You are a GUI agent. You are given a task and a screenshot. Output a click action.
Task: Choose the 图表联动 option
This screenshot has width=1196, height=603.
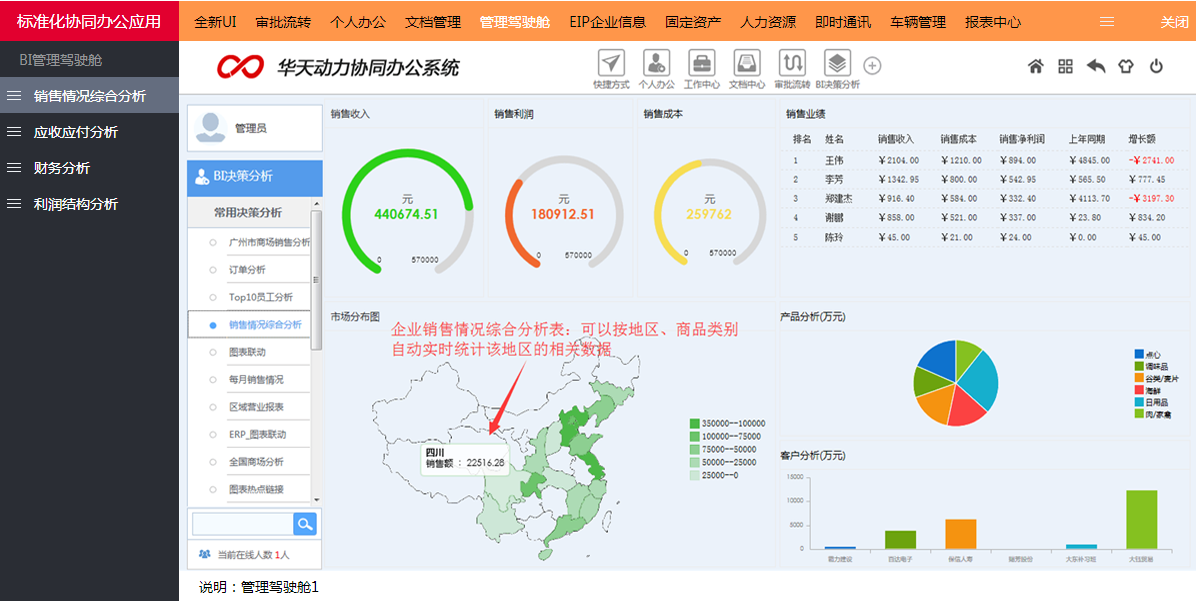(x=248, y=352)
